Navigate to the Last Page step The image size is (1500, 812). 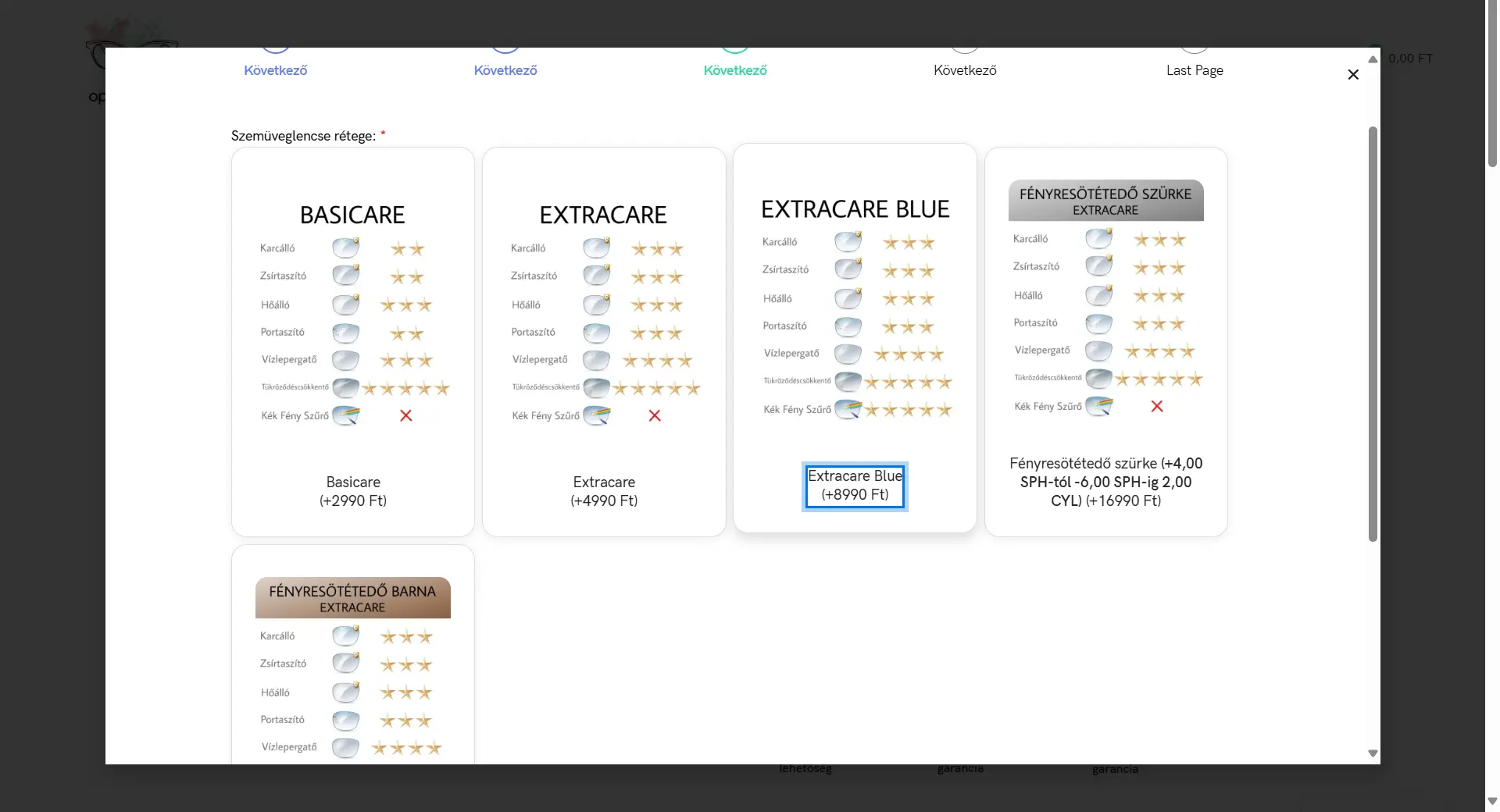point(1194,69)
